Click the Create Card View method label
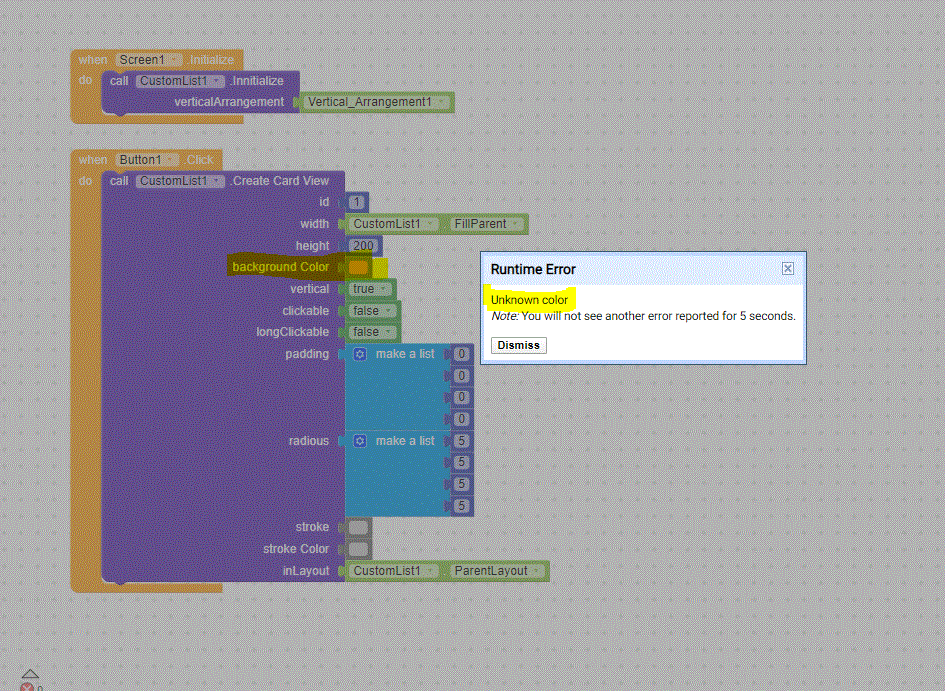 [281, 181]
